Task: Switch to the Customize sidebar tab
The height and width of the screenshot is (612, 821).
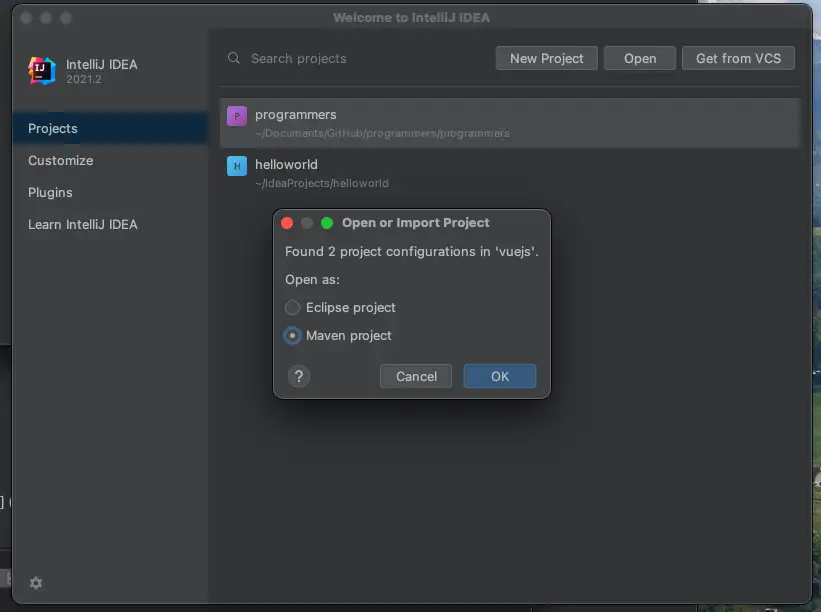Action: click(x=110, y=160)
